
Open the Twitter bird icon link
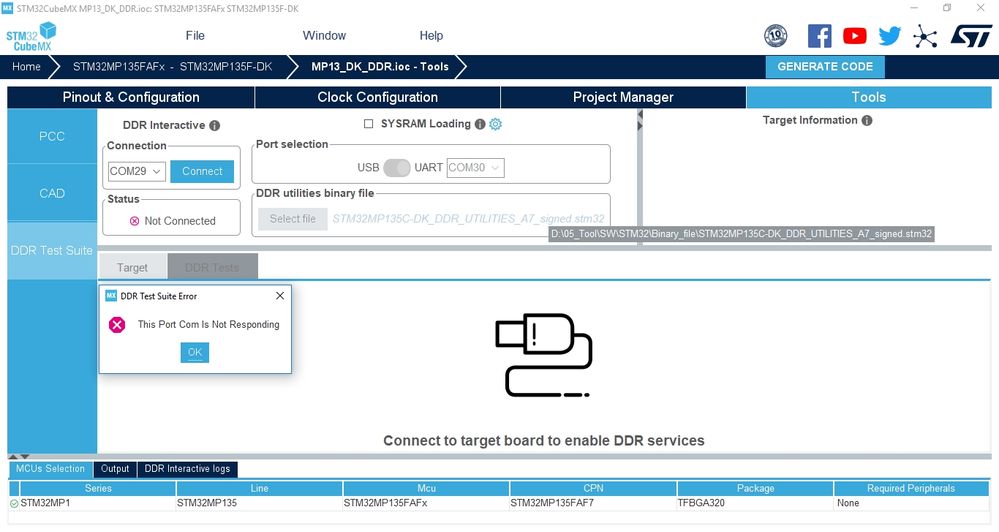pos(889,36)
